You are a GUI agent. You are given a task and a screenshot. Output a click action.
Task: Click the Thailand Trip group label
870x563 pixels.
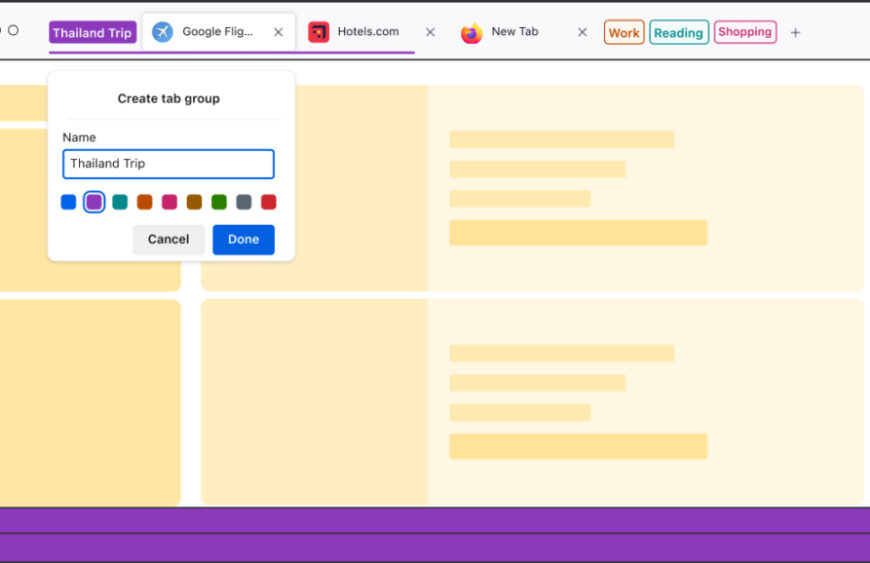pos(92,33)
